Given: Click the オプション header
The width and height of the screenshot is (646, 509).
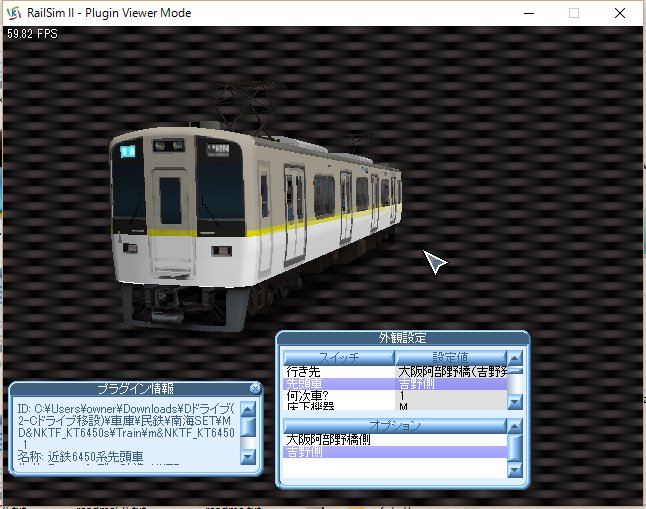Looking at the screenshot, I should point(395,426).
